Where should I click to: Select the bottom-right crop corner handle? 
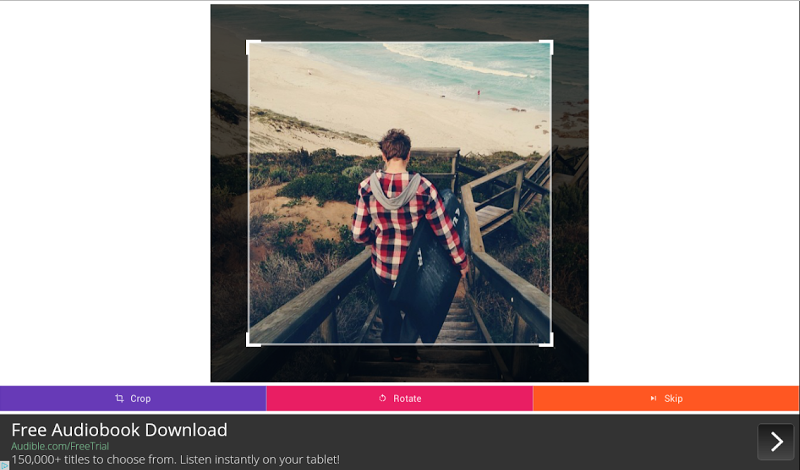click(x=546, y=340)
